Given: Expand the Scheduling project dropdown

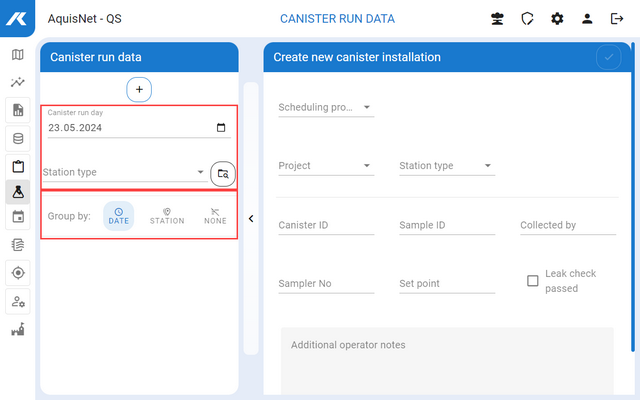Looking at the screenshot, I should point(325,107).
